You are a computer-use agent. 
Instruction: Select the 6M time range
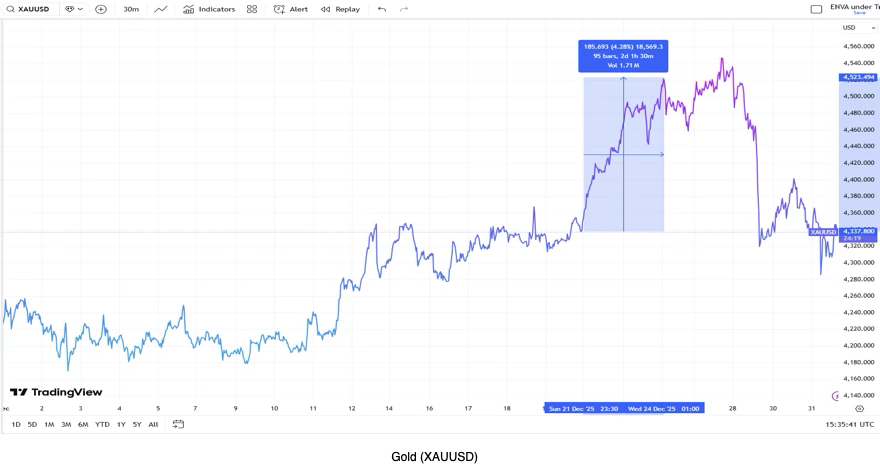pos(83,425)
